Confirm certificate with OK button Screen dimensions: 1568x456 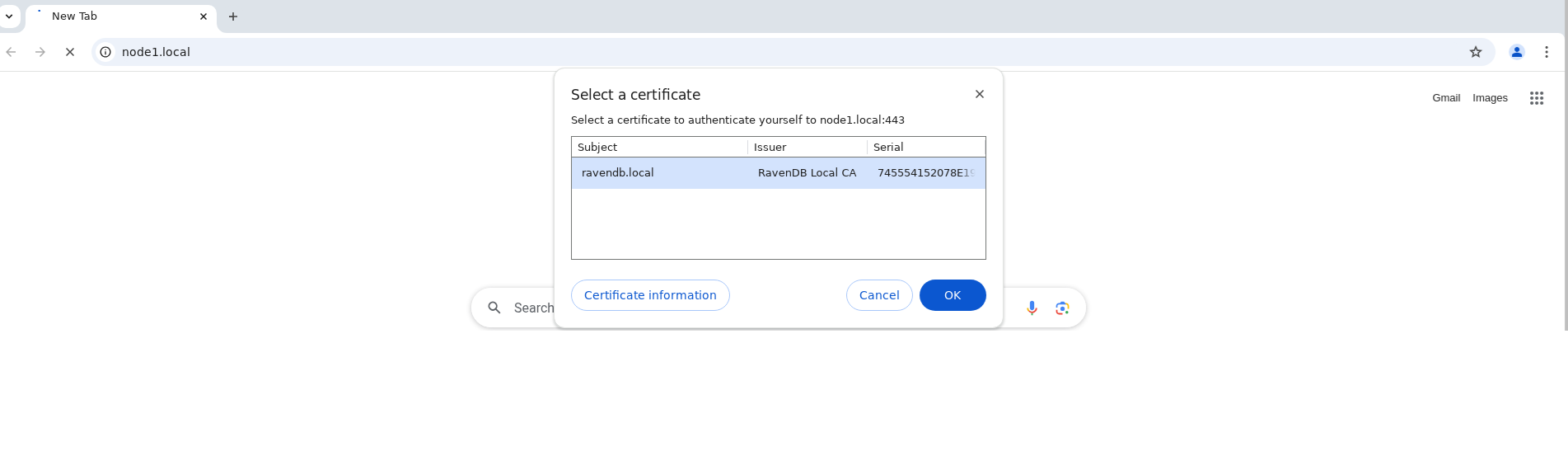click(x=953, y=295)
